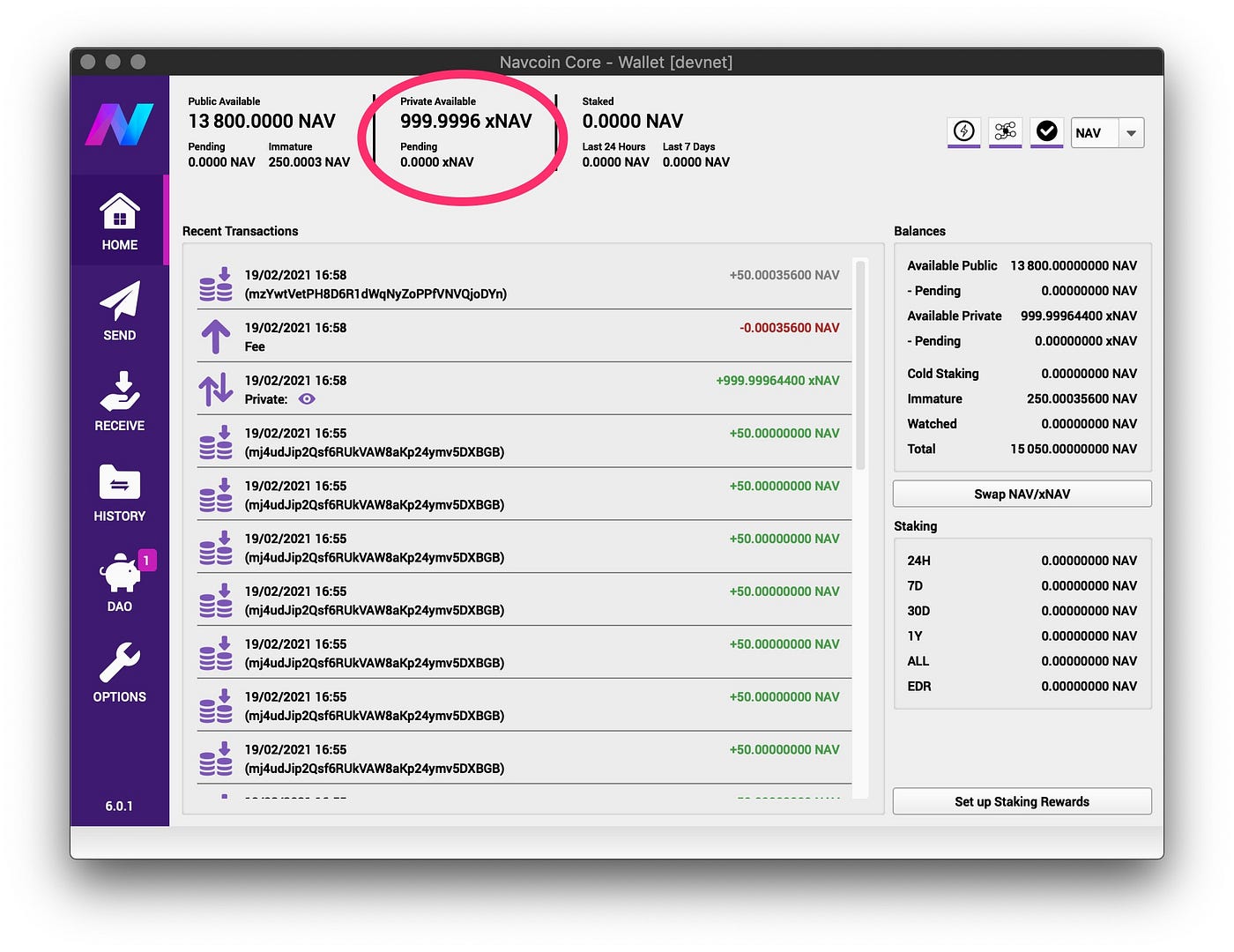Click the ALL staking row
1234x952 pixels.
point(1022,661)
